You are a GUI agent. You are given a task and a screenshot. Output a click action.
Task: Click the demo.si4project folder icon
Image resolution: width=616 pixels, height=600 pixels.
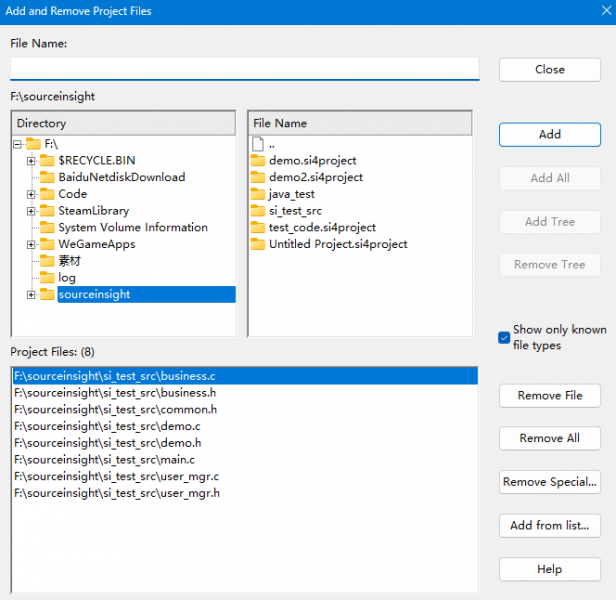coord(258,160)
